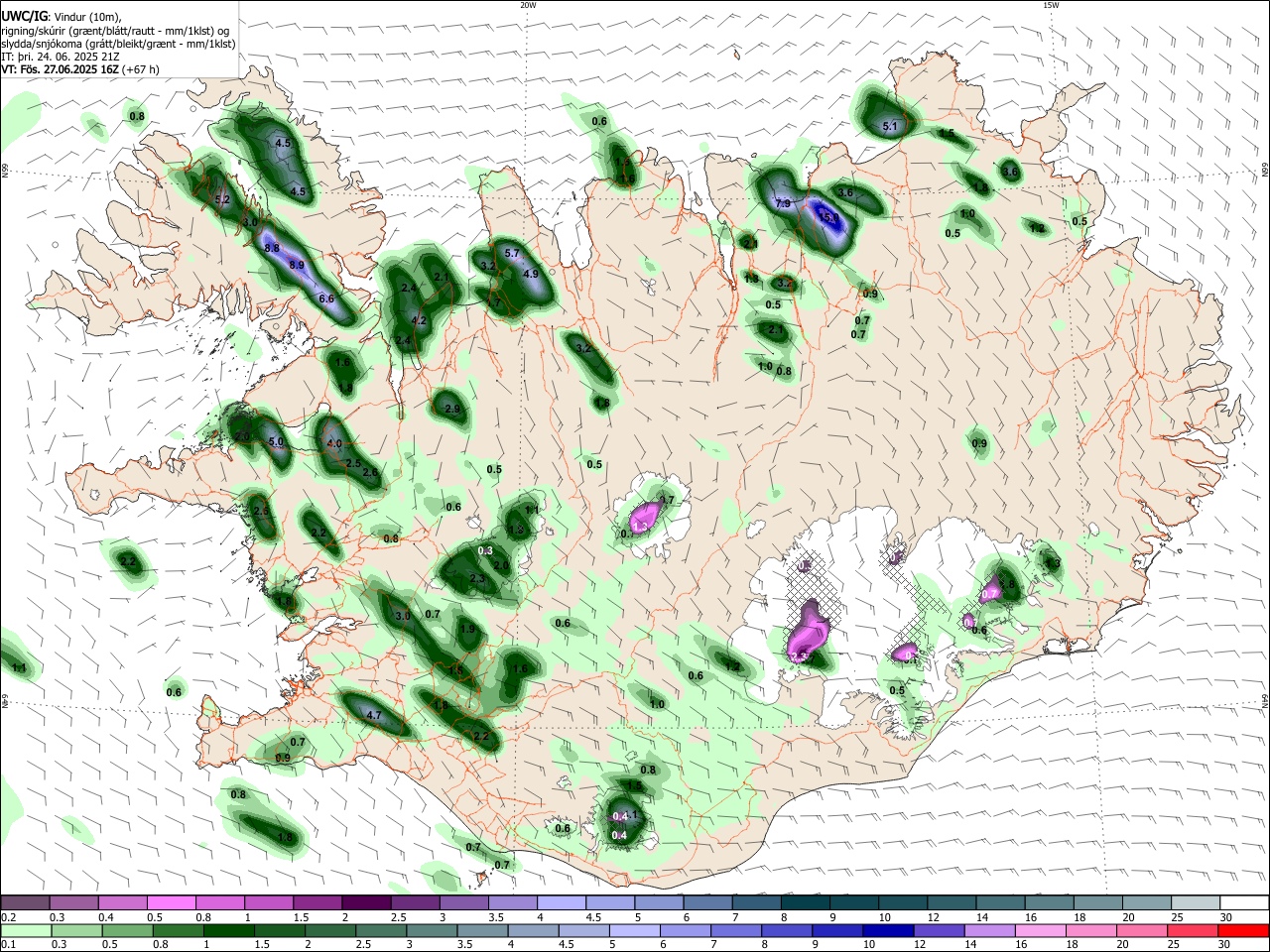Click the '0.1' label under the bottom legend row
The image size is (1270, 952).
8,944
